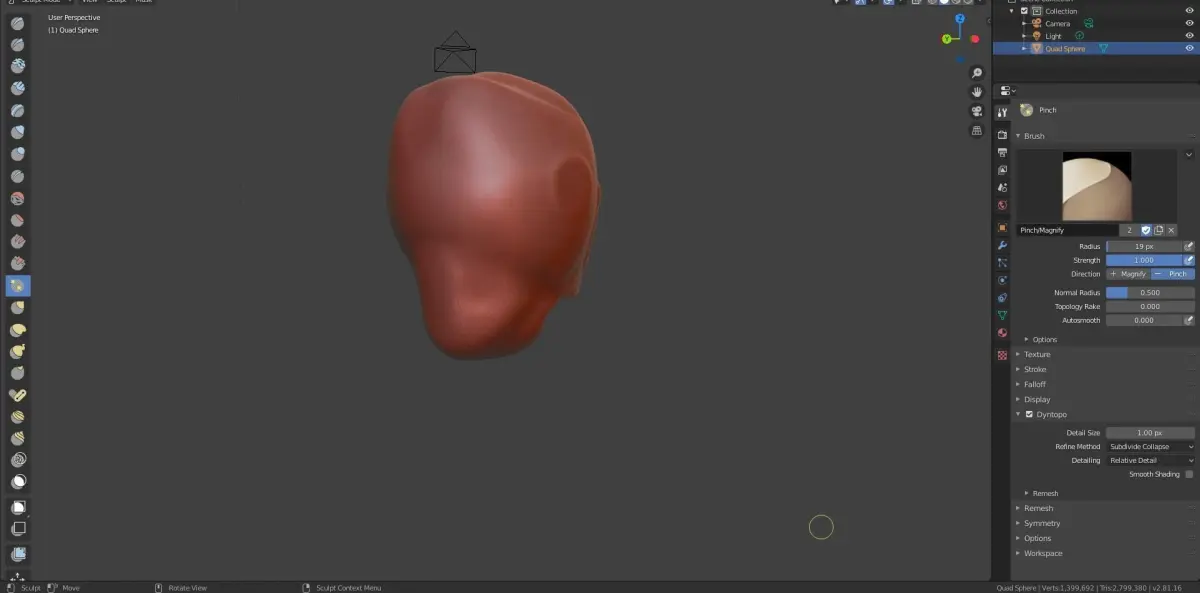Adjust the Strength slider
Image resolution: width=1200 pixels, height=593 pixels.
(1144, 260)
